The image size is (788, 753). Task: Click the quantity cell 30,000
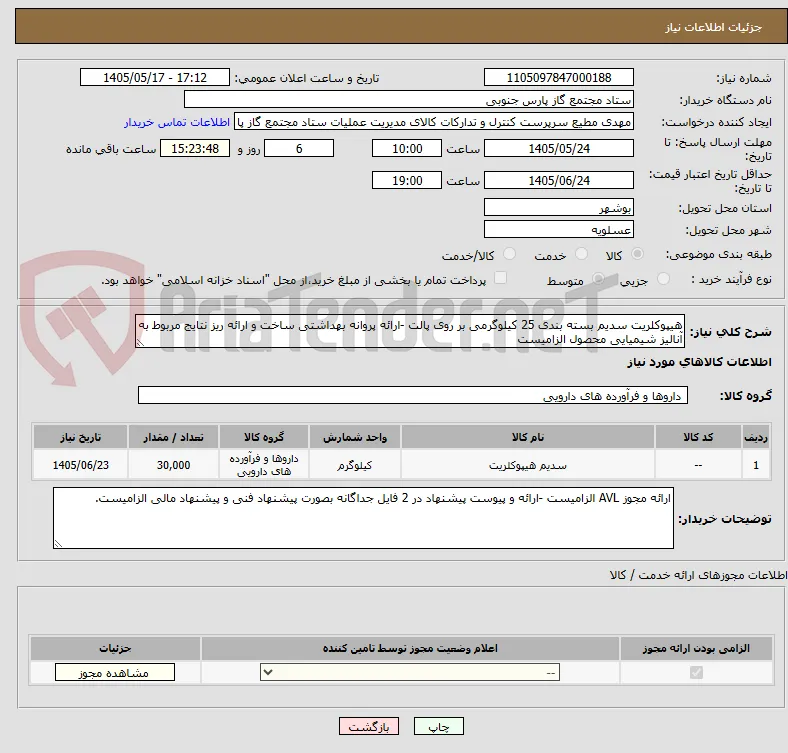click(x=173, y=465)
